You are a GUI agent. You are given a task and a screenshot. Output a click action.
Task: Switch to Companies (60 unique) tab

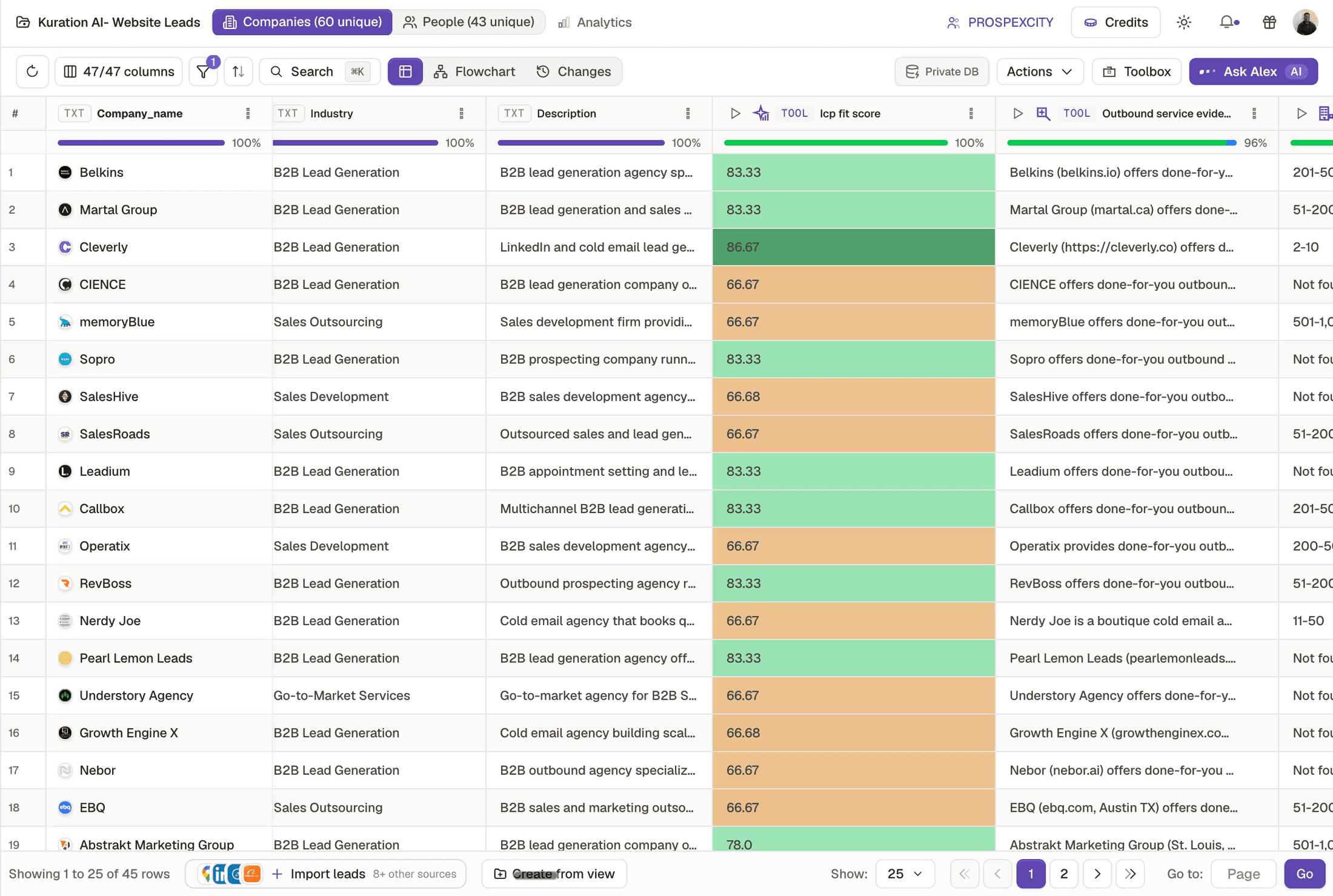click(x=302, y=22)
